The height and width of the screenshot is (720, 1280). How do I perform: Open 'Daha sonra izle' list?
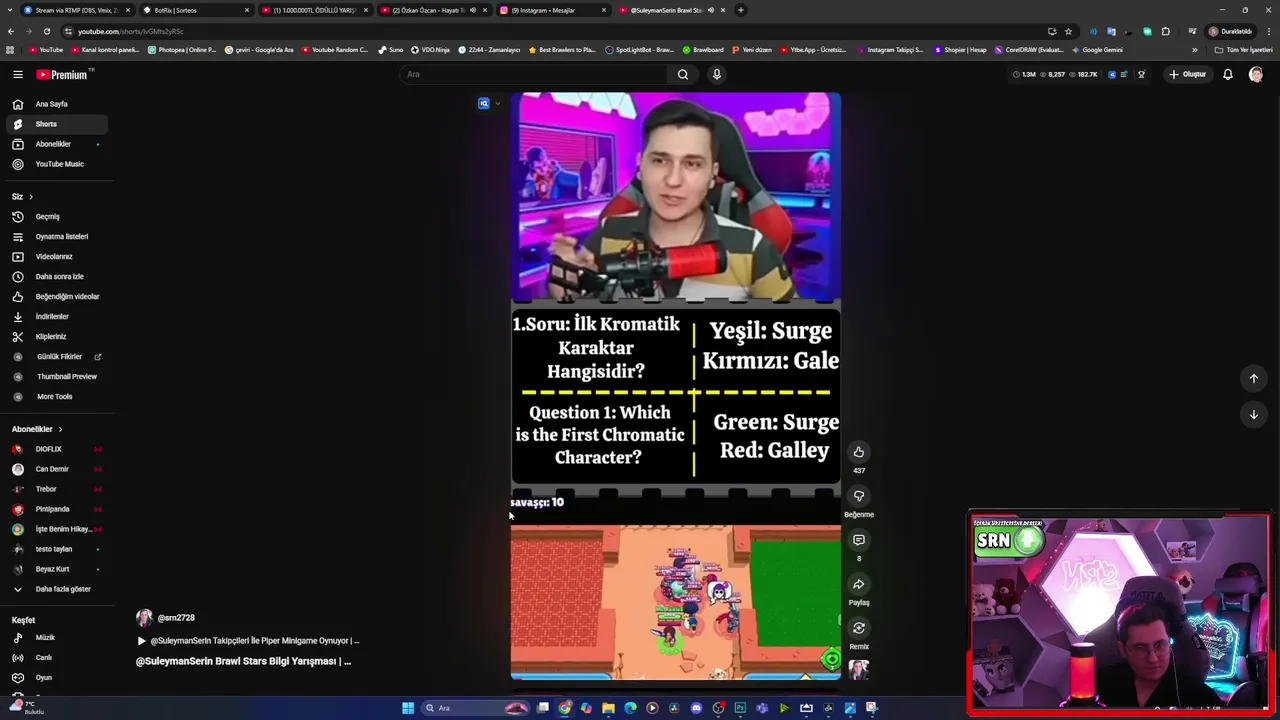pyautogui.click(x=56, y=276)
